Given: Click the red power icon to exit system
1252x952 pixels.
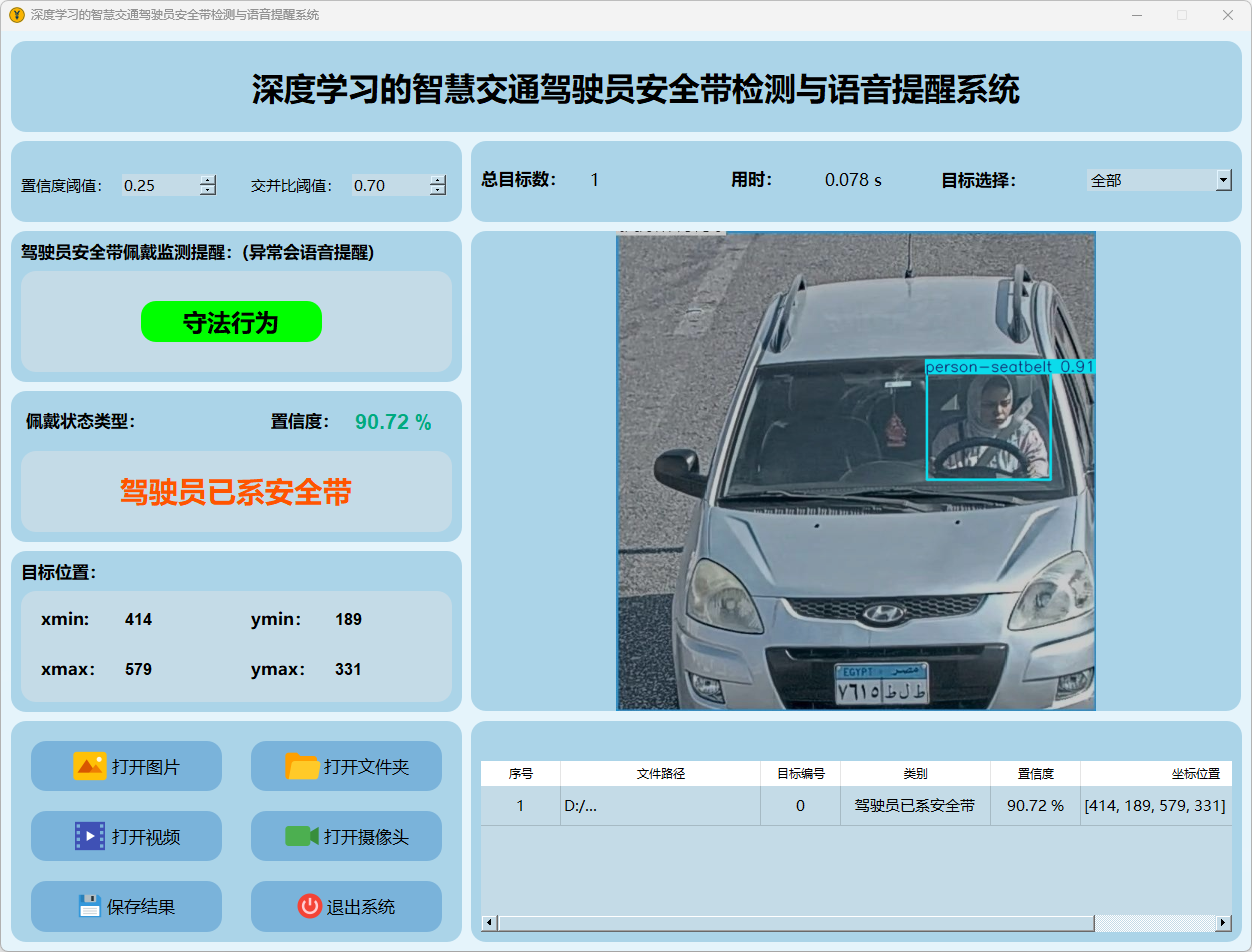Looking at the screenshot, I should (x=309, y=906).
